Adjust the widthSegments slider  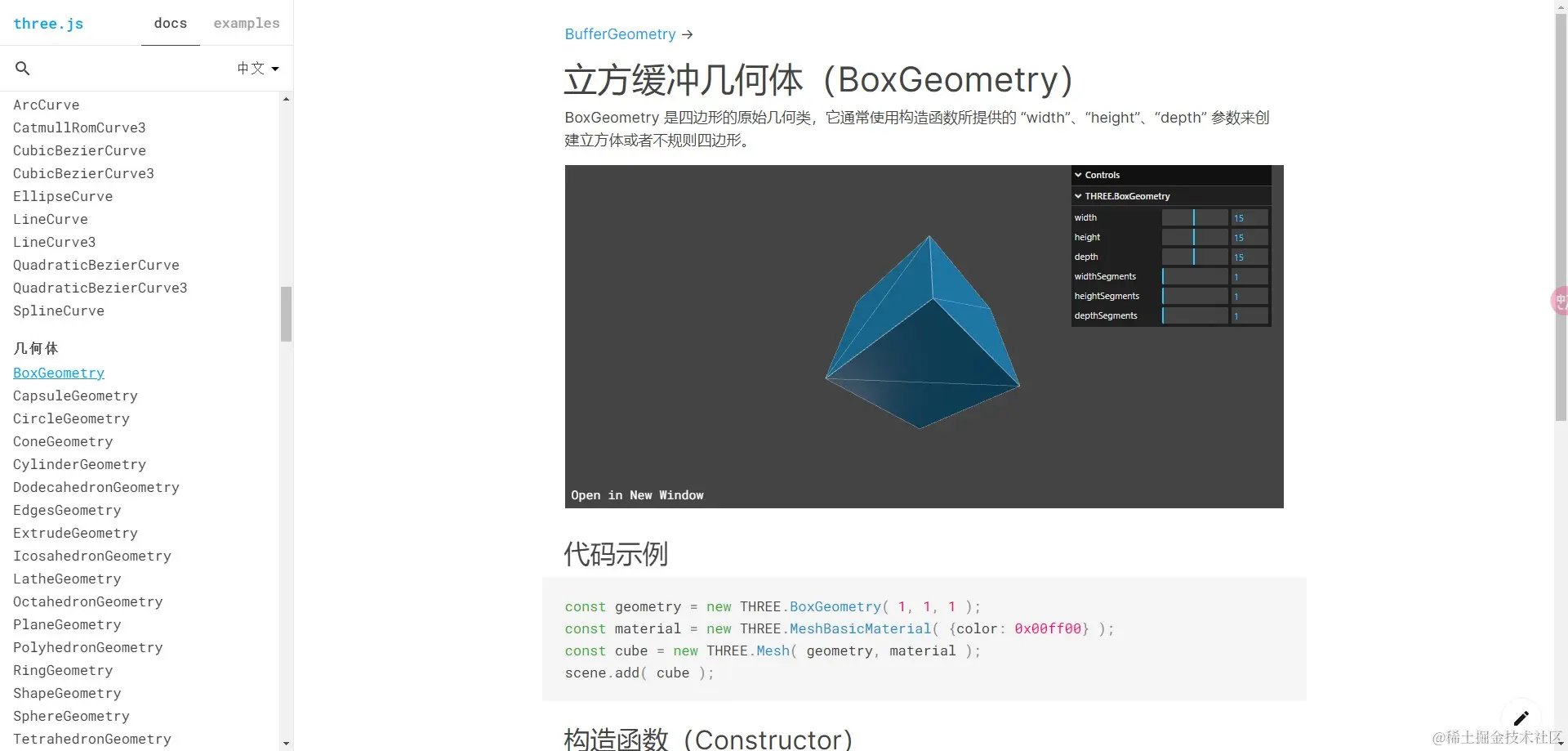pos(1195,276)
